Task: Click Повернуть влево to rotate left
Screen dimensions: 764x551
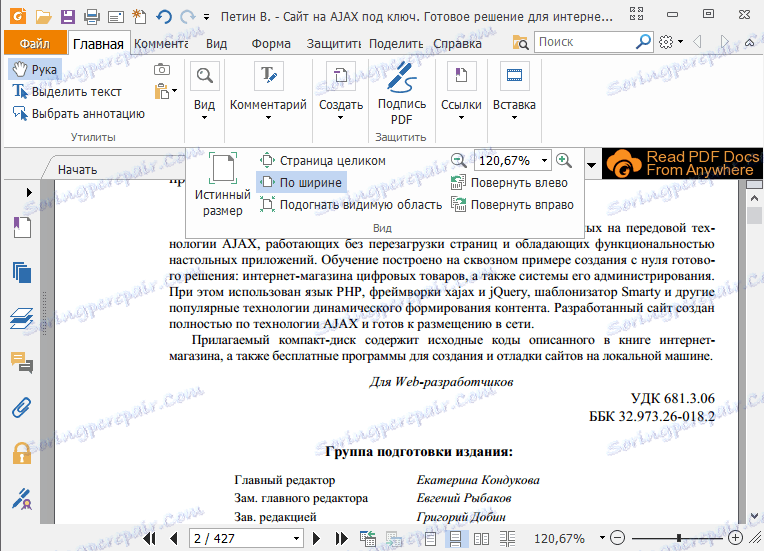Action: (509, 183)
